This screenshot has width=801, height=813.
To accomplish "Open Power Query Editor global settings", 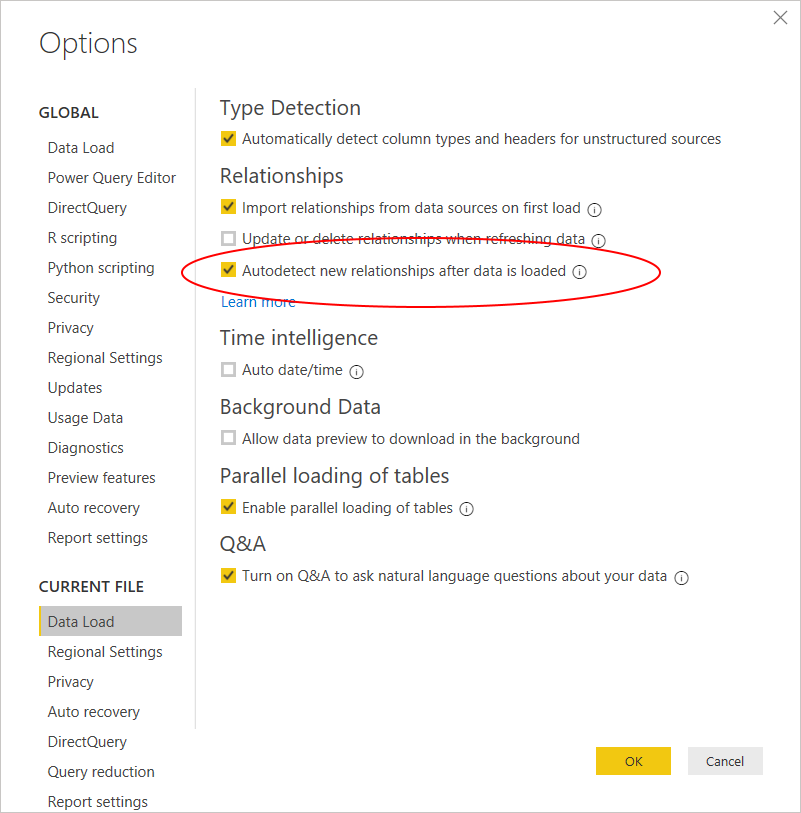I will tap(111, 178).
